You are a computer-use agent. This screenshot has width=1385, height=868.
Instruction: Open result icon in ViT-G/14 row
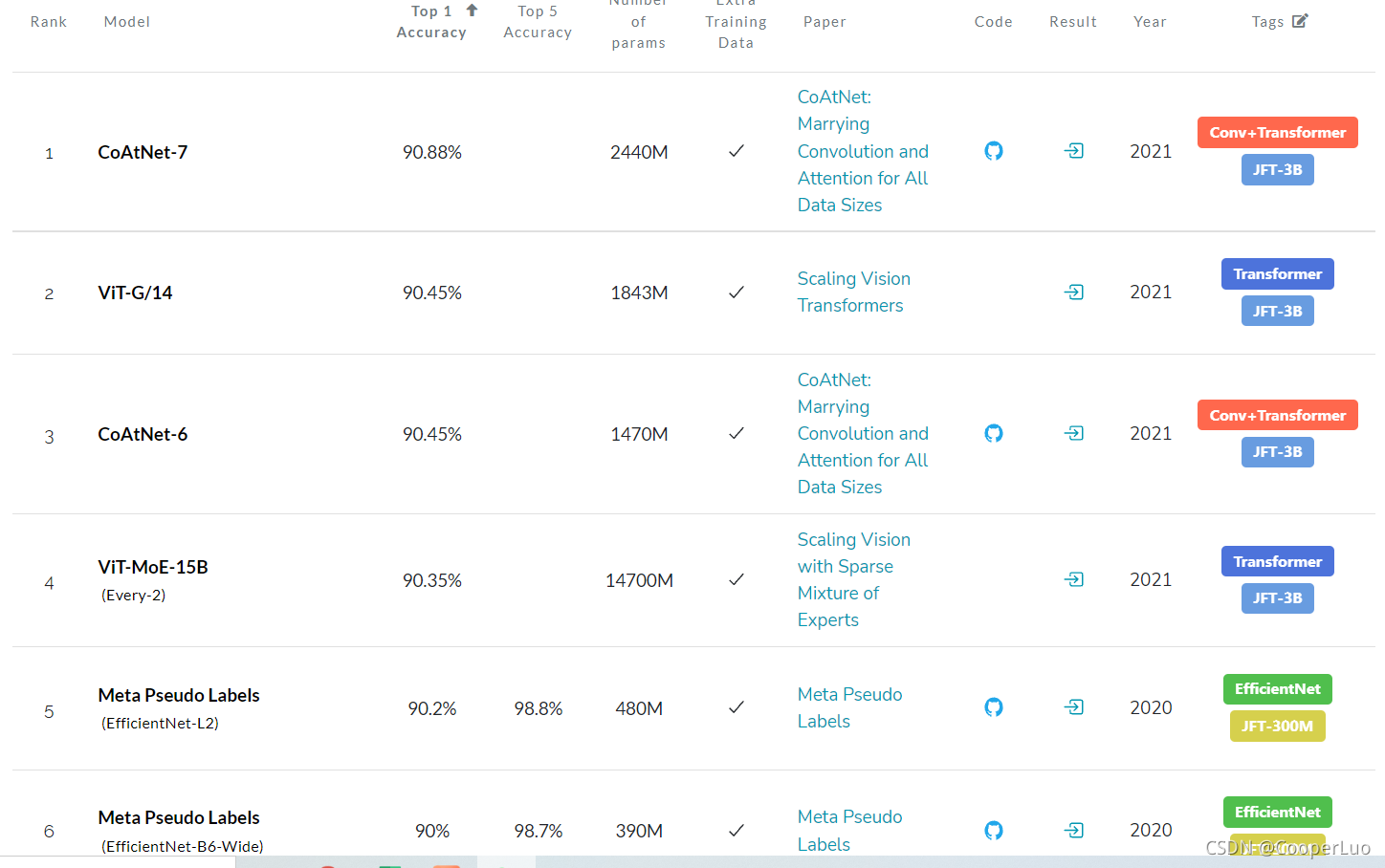point(1074,292)
